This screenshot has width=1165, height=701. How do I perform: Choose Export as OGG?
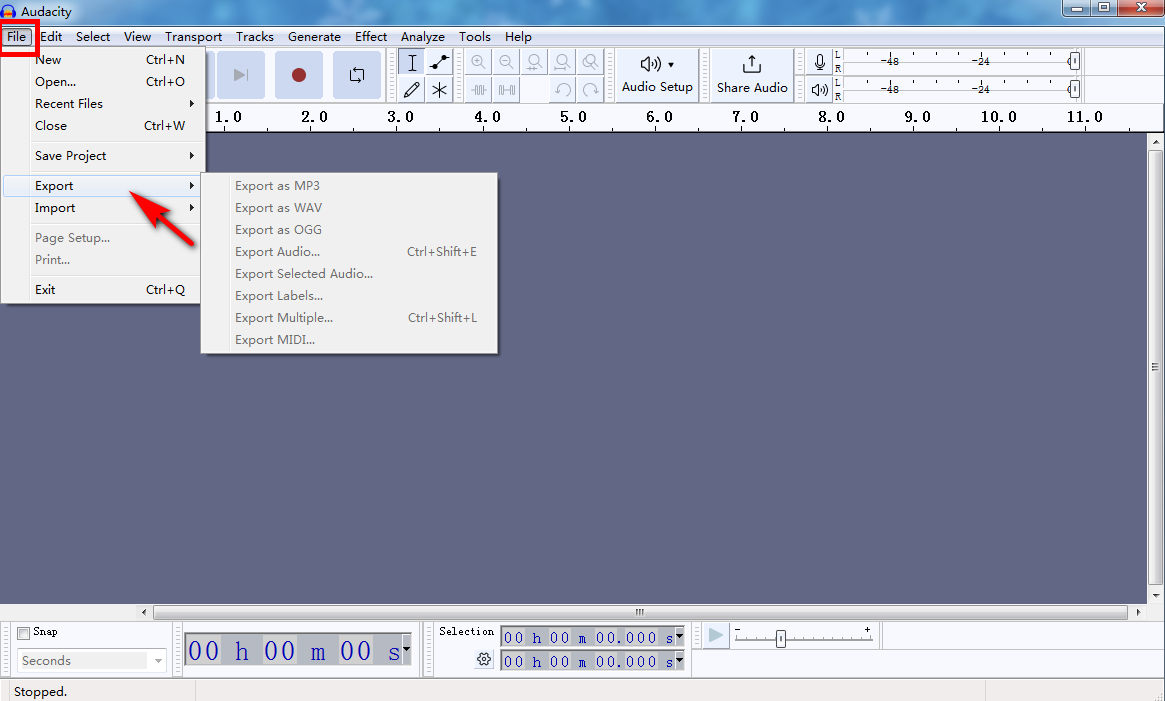349,230
